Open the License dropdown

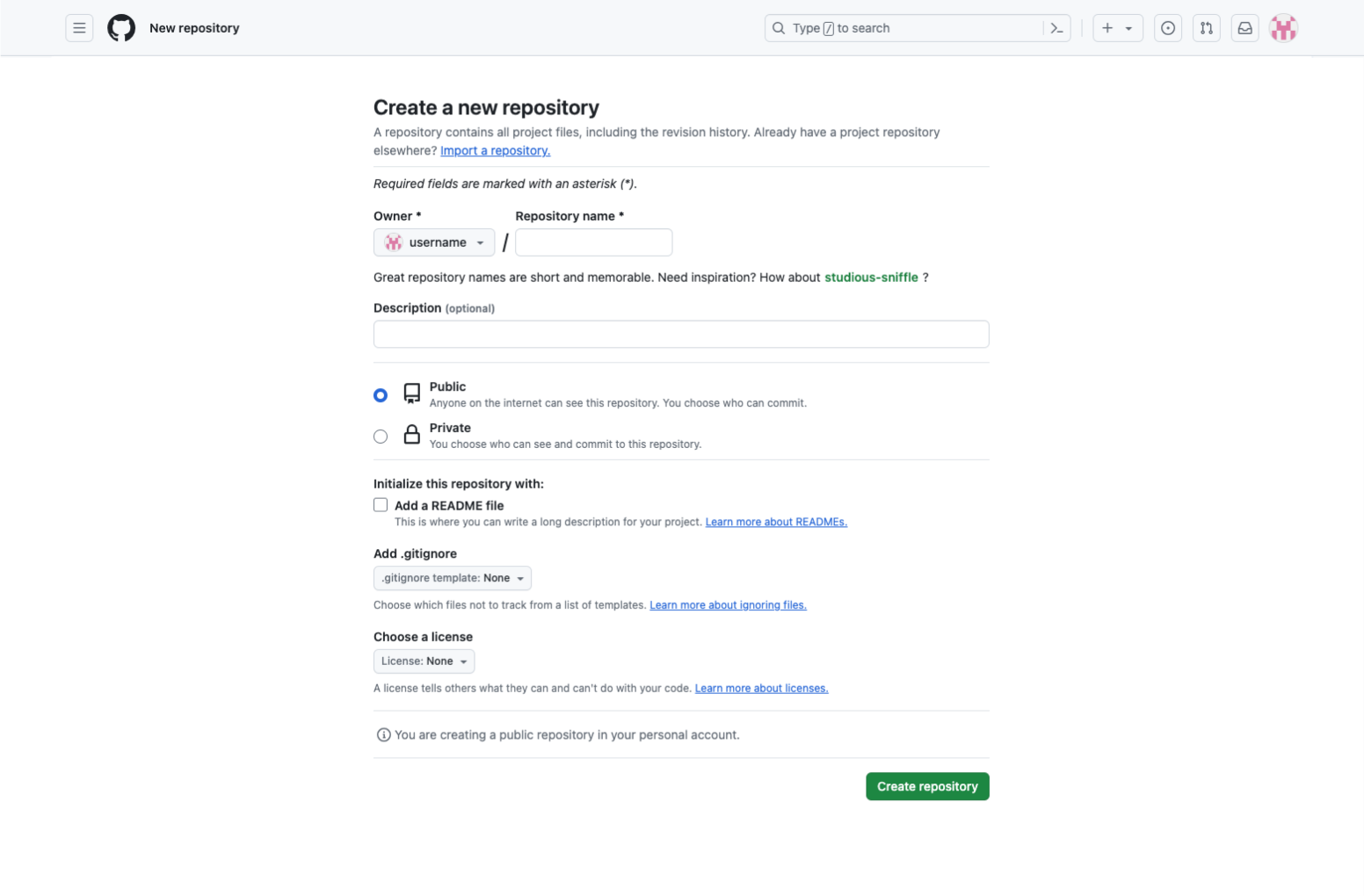(424, 661)
